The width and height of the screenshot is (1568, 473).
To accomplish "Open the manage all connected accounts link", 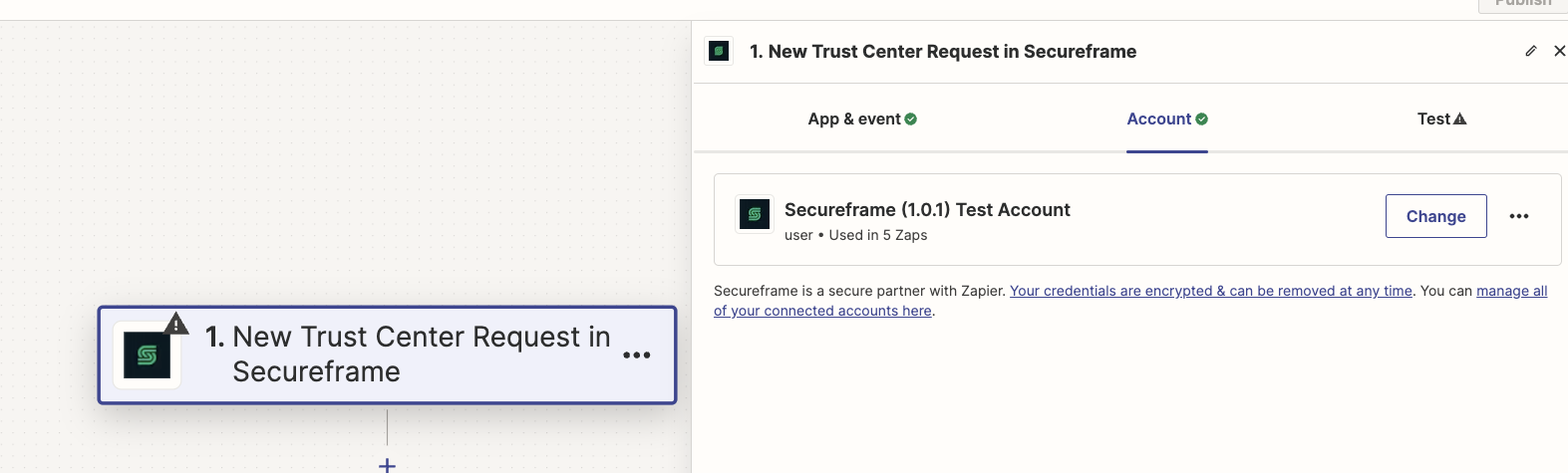I will point(1130,301).
